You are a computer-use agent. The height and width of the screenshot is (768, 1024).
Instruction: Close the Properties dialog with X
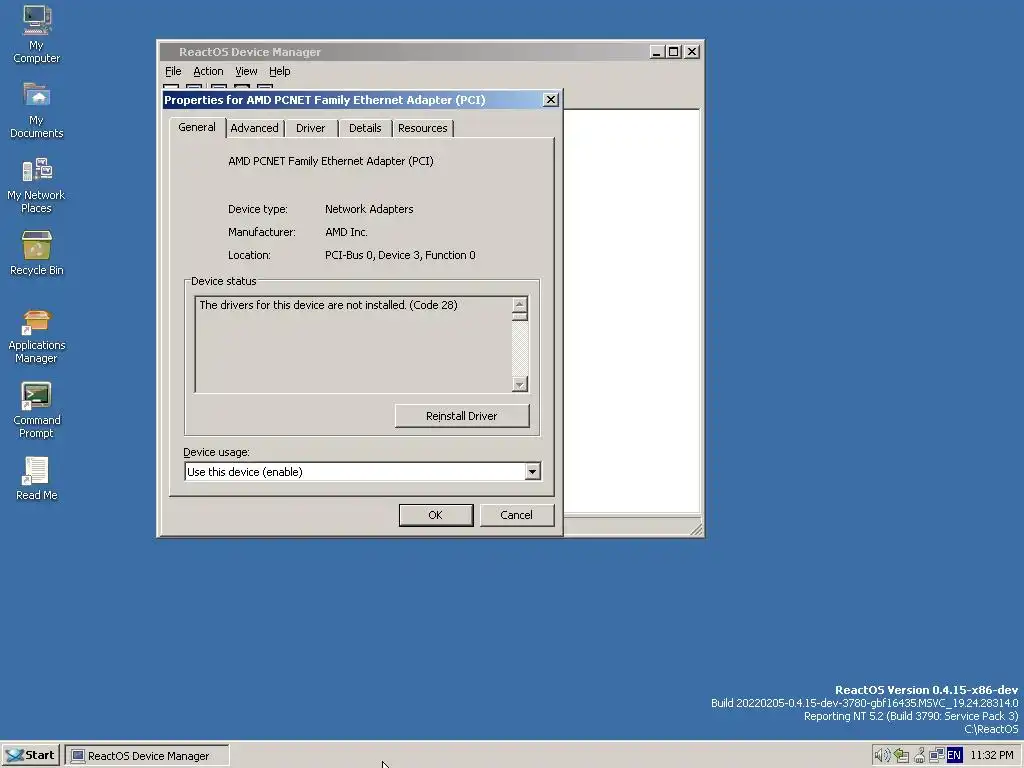click(x=551, y=99)
